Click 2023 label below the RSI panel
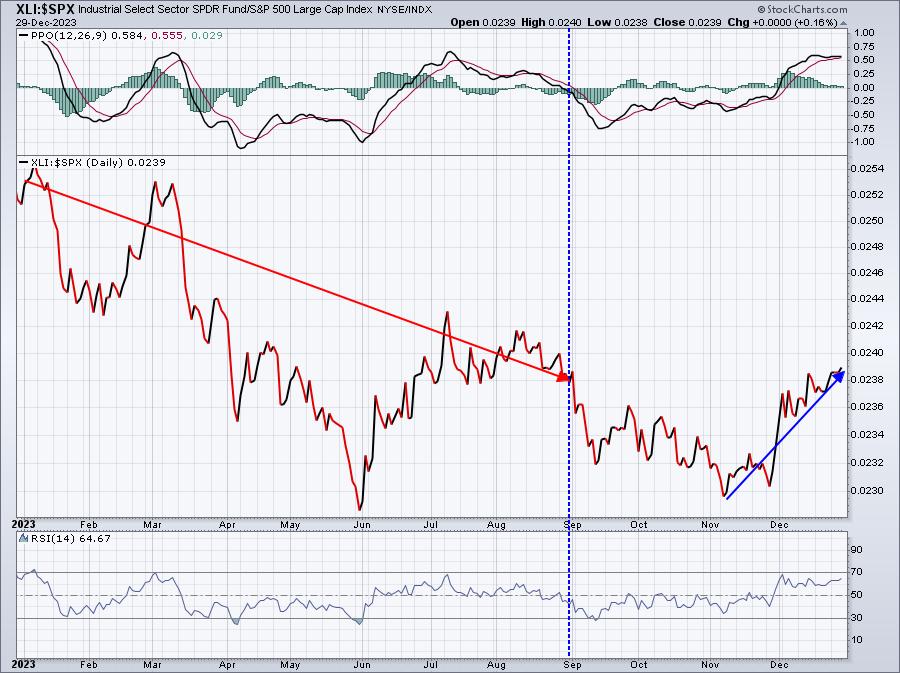Viewport: 900px width, 673px height. tap(24, 665)
